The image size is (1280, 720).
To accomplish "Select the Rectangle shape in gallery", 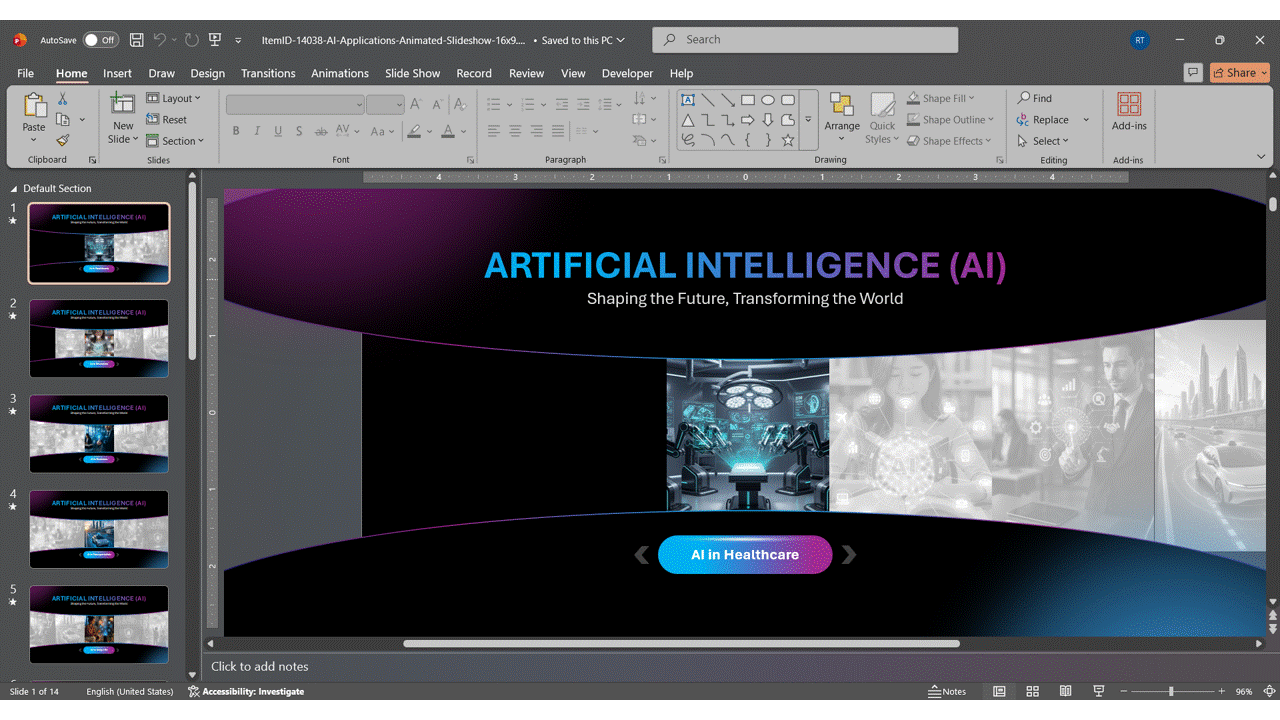I will click(x=748, y=100).
